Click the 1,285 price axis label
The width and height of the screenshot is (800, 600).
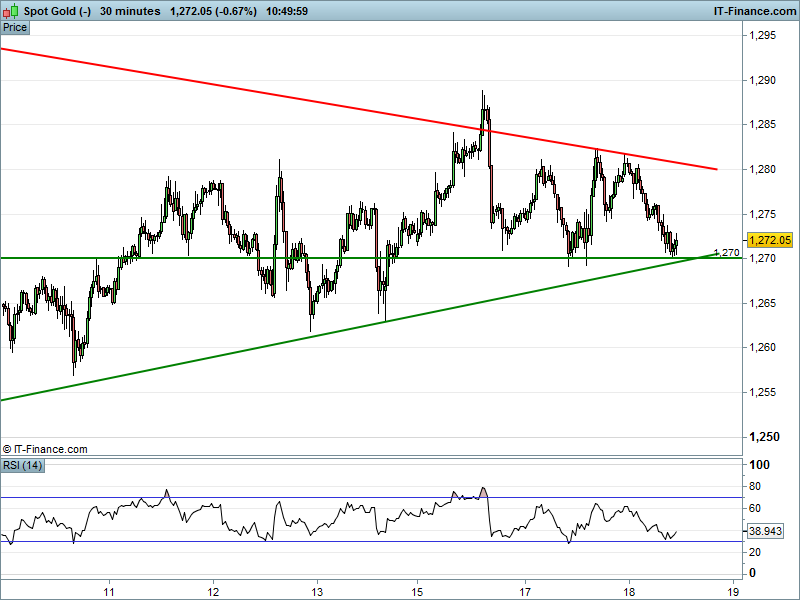click(x=762, y=124)
